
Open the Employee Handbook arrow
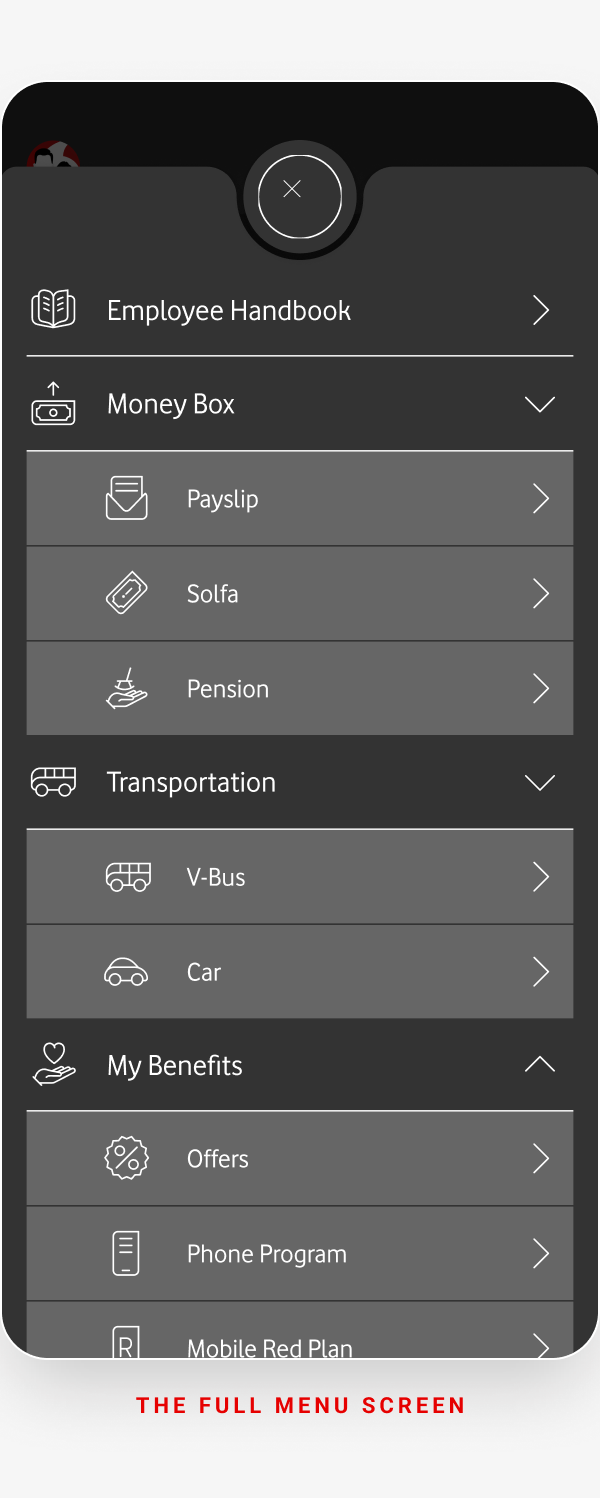[541, 310]
